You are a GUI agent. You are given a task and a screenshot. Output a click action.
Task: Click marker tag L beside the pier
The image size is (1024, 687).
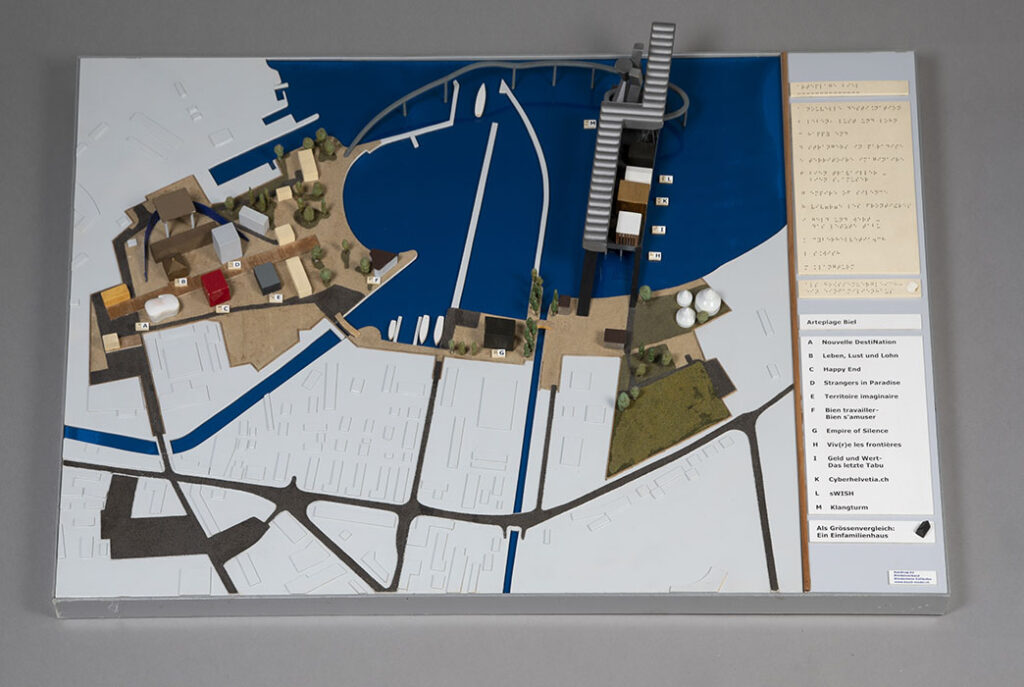tap(667, 179)
